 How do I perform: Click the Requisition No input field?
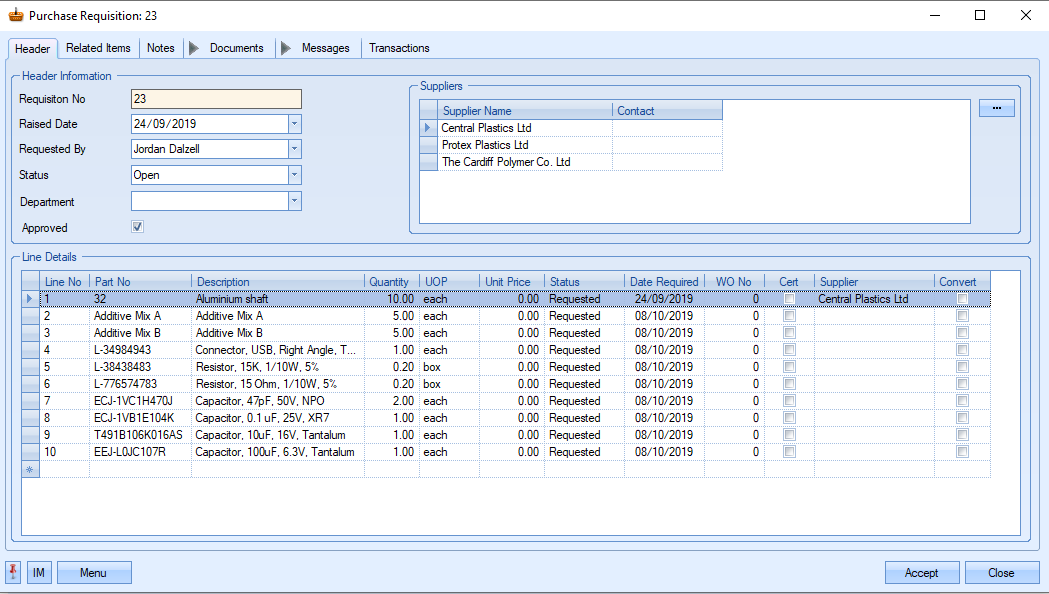click(216, 99)
